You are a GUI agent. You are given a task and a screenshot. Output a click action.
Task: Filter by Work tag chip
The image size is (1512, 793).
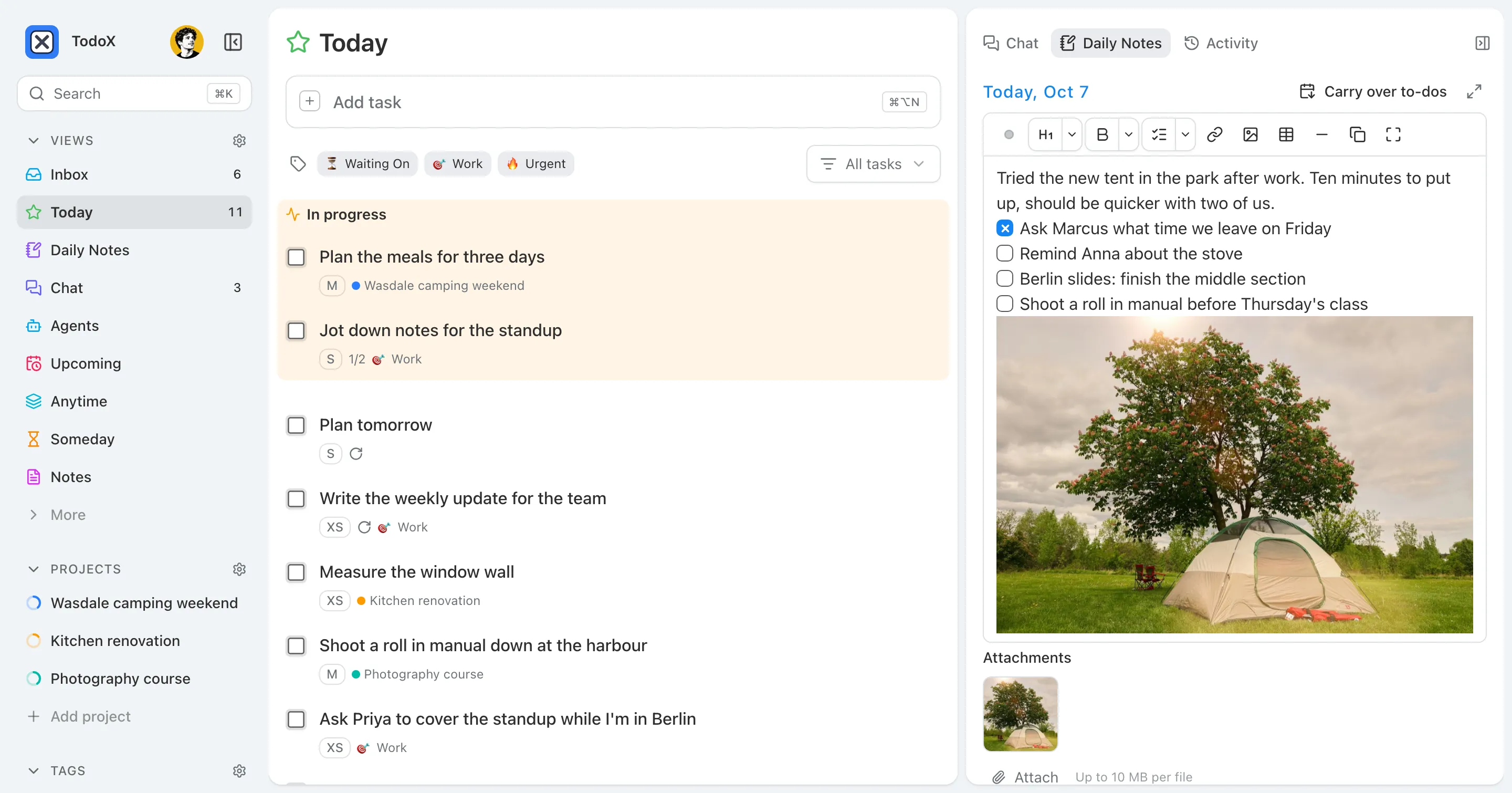point(458,164)
